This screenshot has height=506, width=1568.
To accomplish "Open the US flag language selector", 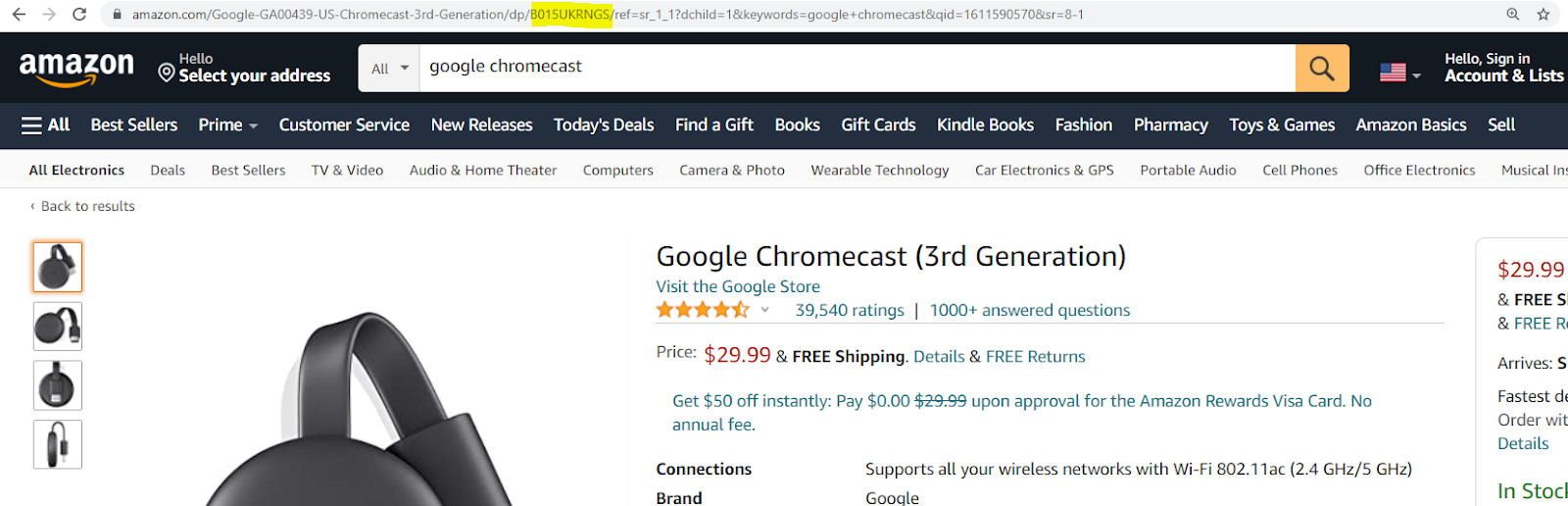I will pyautogui.click(x=1399, y=73).
